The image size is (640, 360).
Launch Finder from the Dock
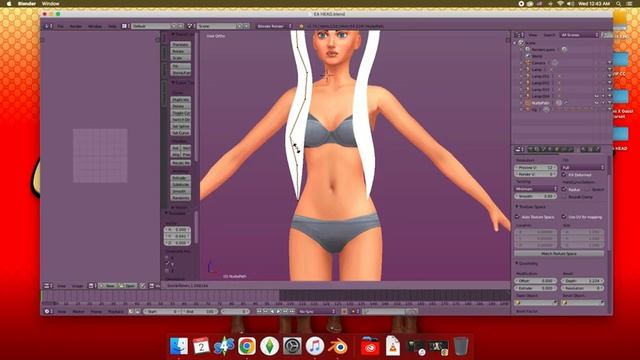(x=179, y=347)
